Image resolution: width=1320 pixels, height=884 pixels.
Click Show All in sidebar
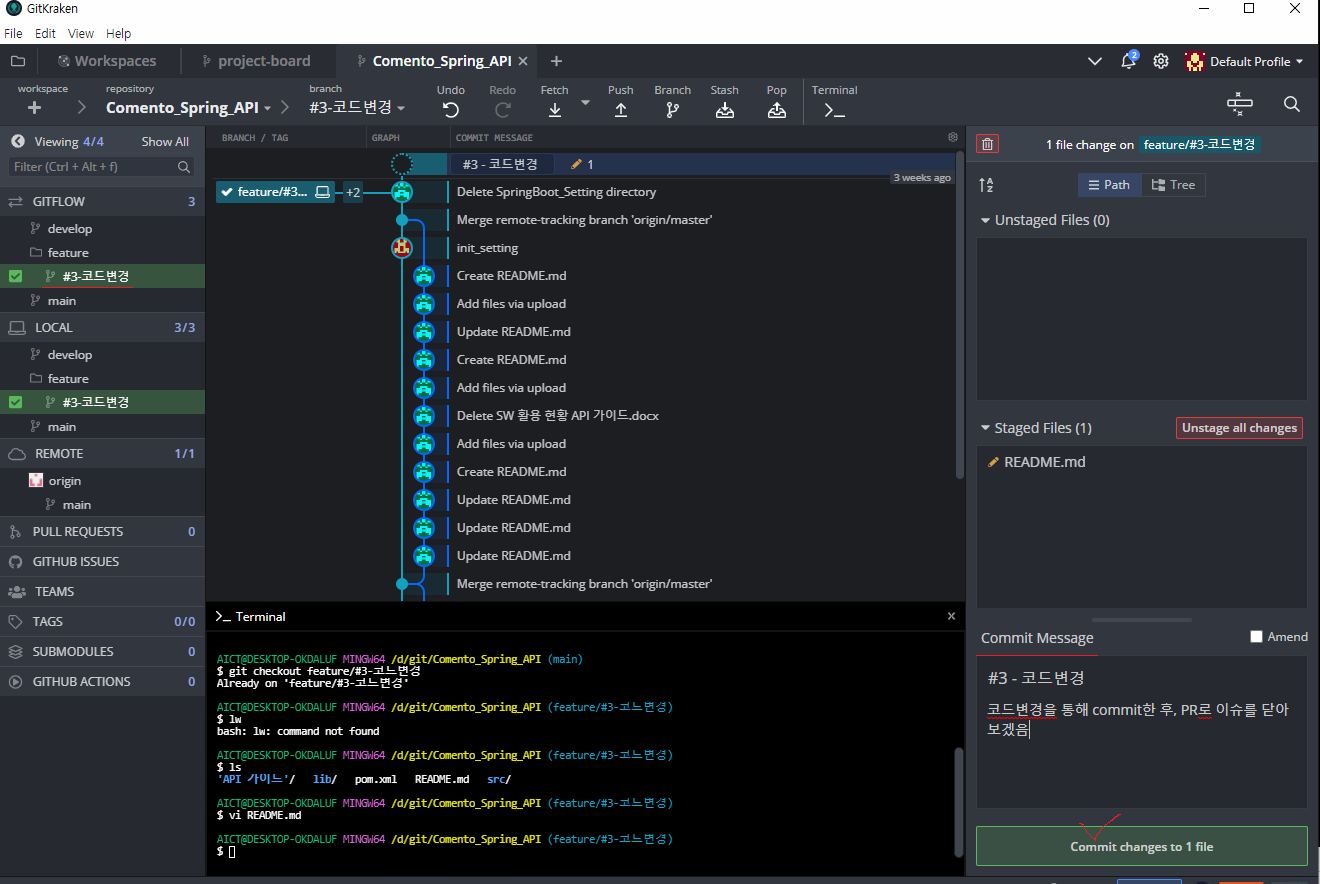click(165, 142)
